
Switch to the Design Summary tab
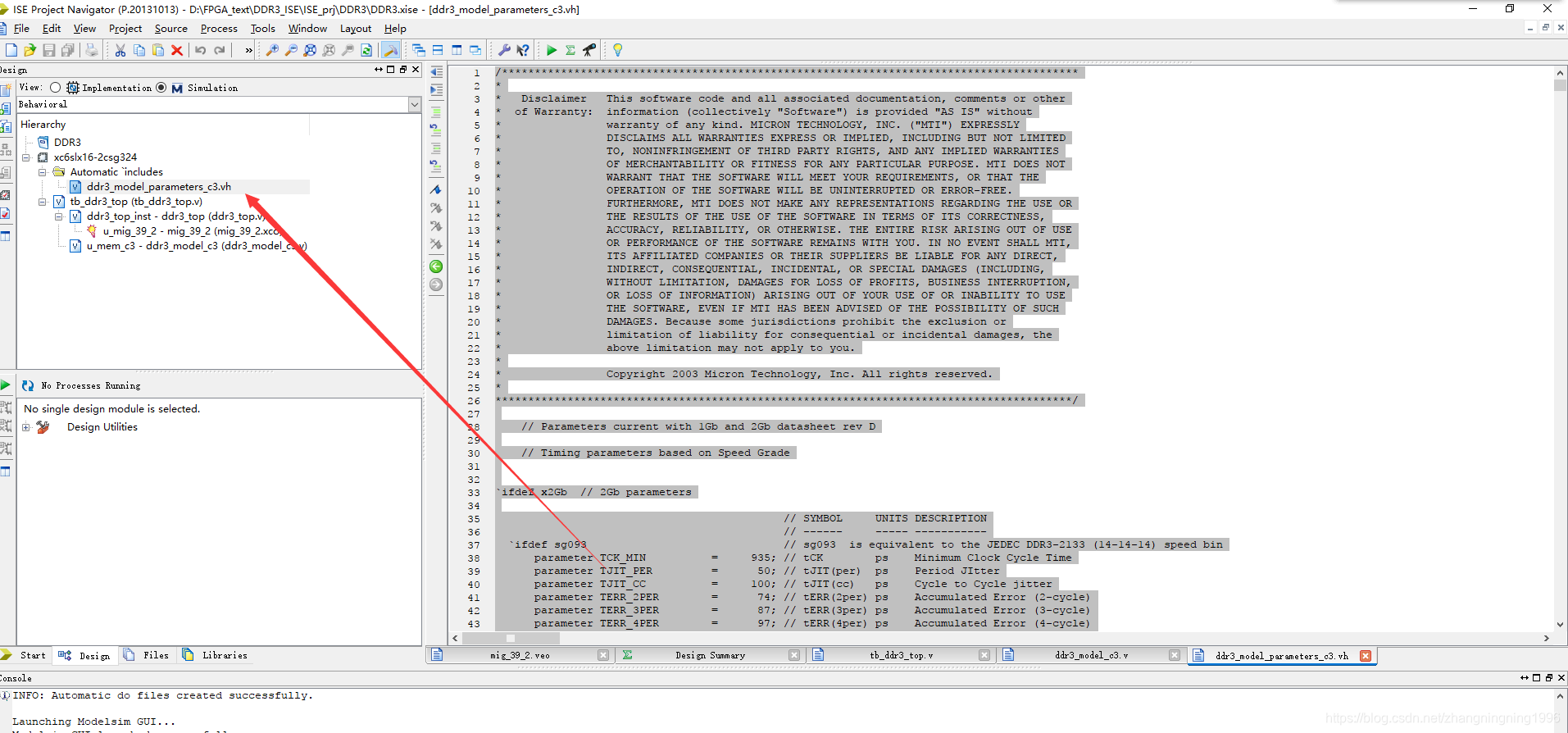(710, 655)
